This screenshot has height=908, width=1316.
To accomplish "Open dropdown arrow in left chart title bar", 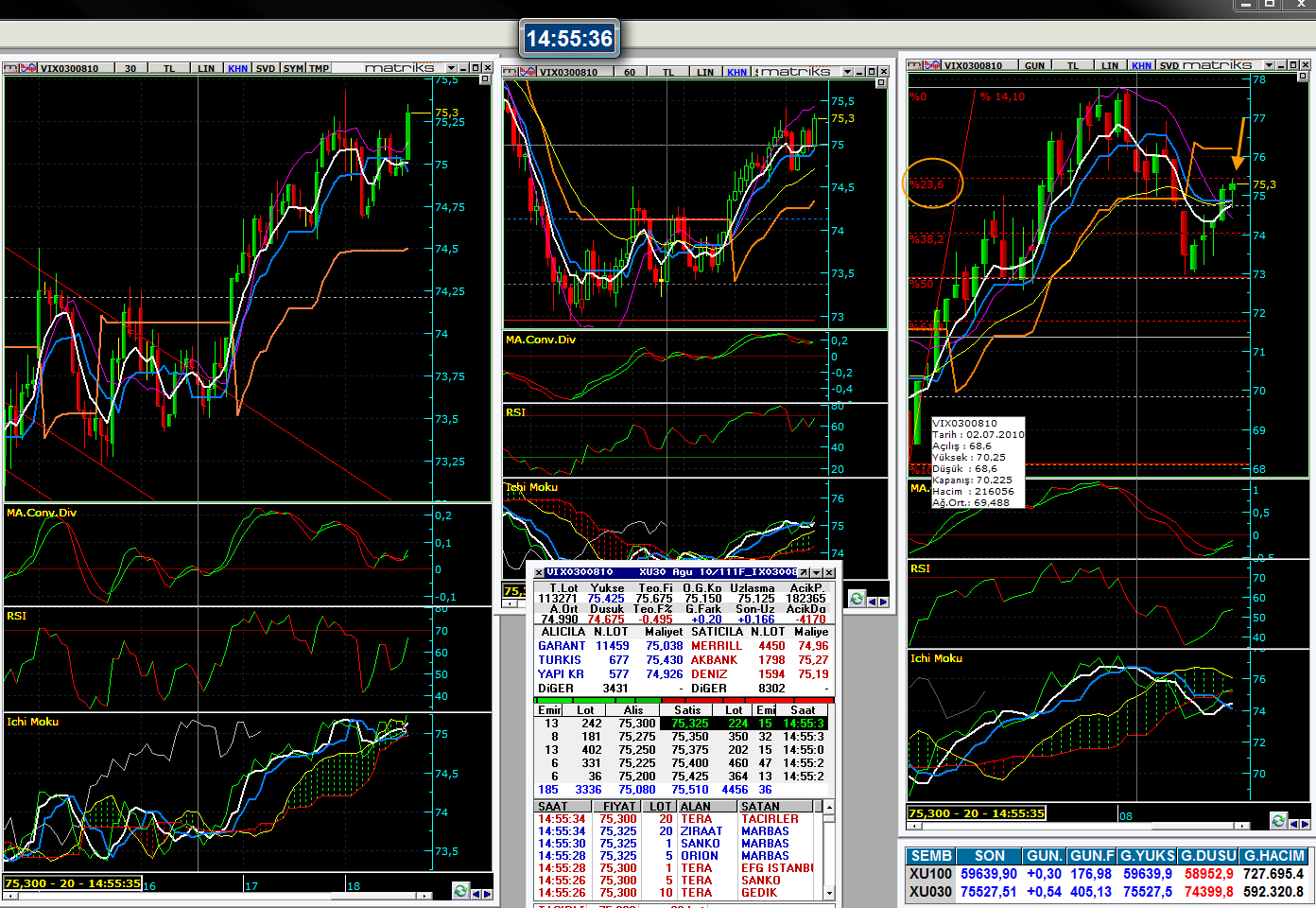I will (x=451, y=68).
